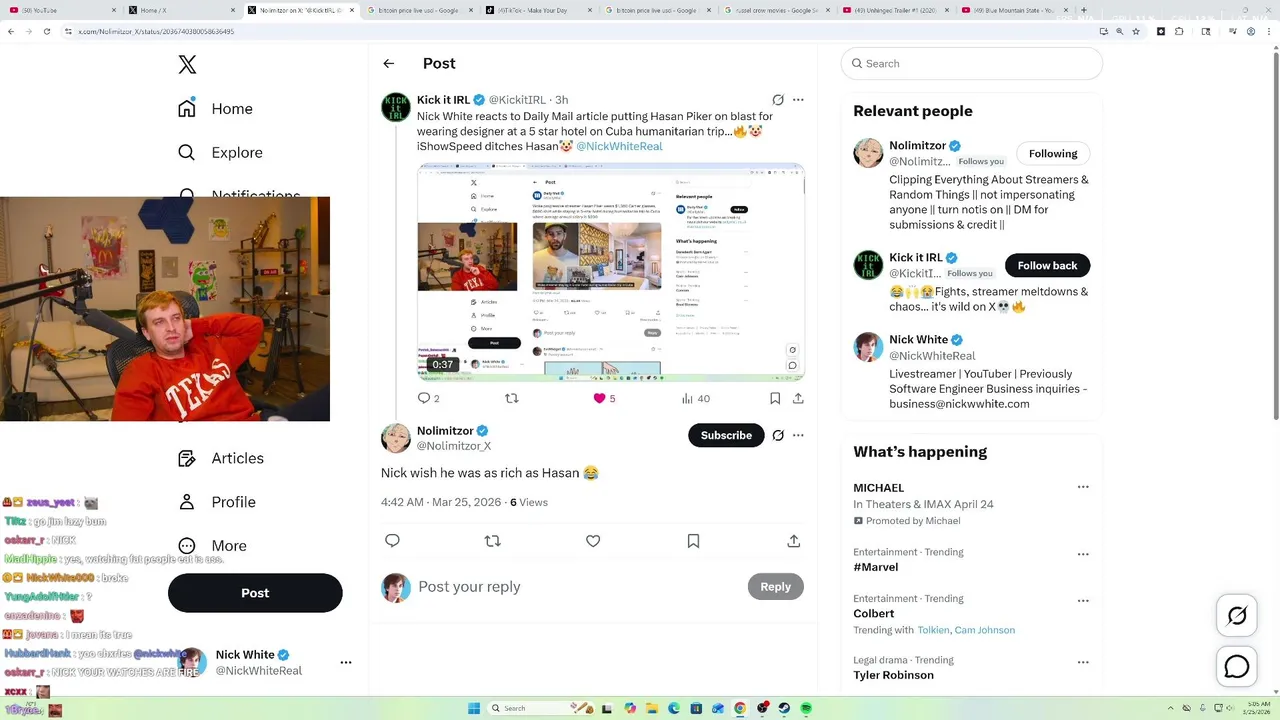The image size is (1280, 720).
Task: Click Subscribe to Nolimitzor
Action: [726, 435]
